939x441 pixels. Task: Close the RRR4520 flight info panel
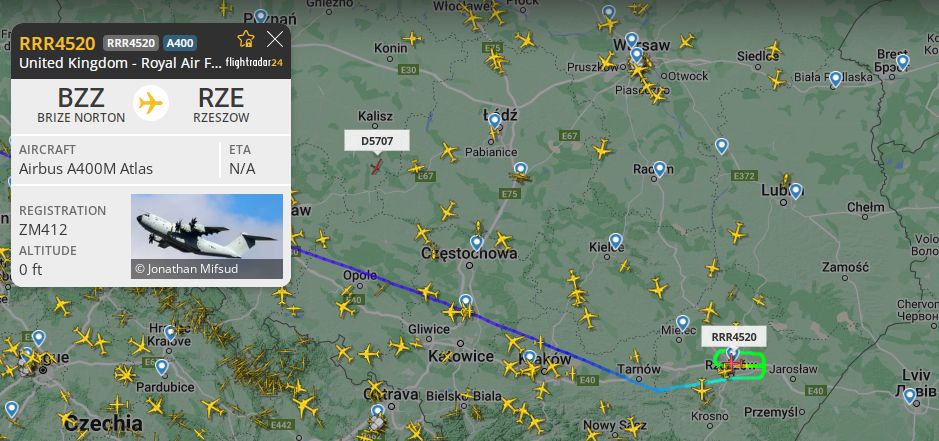tap(275, 40)
